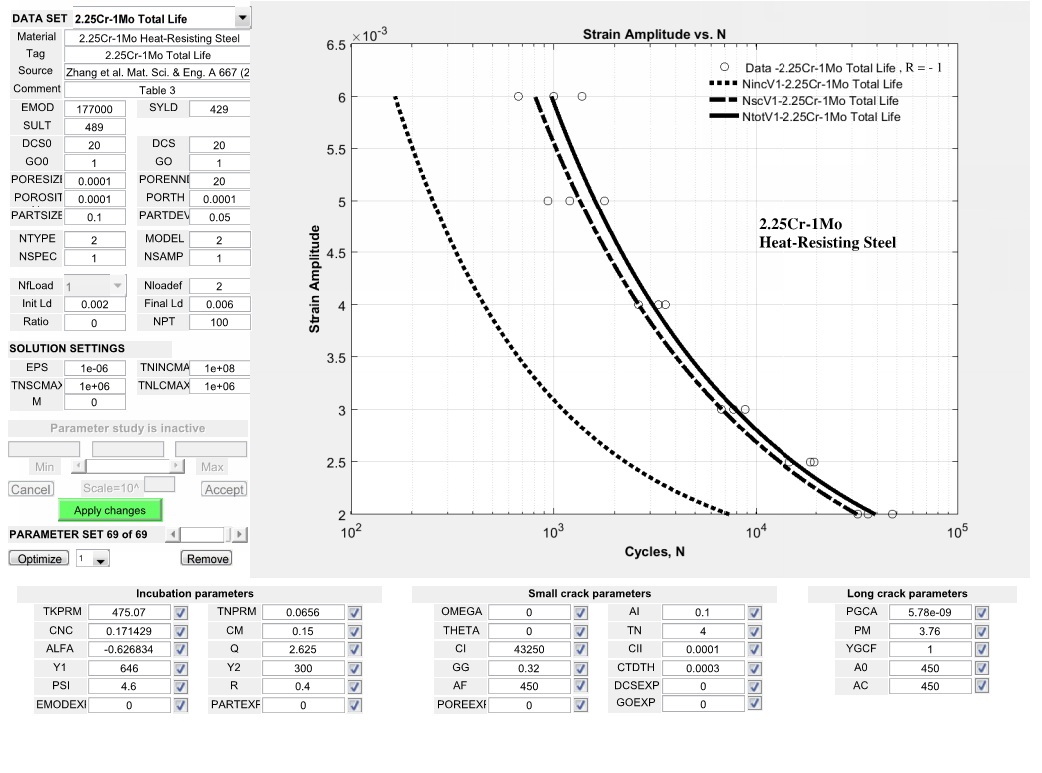Viewport: 1042px width, 773px height.
Task: Uncheck the PGCA long crack checkbox
Action: pyautogui.click(x=981, y=612)
